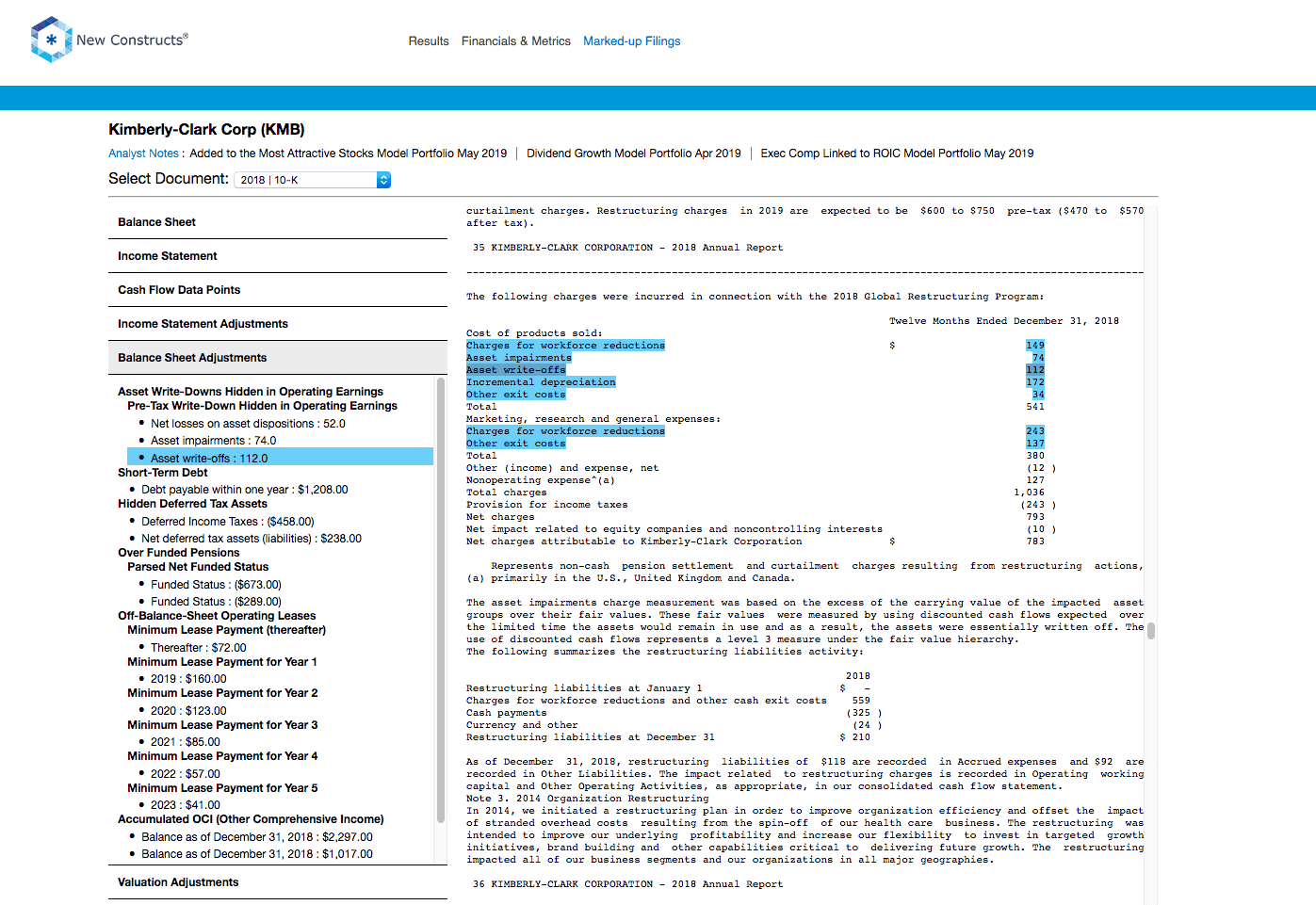Select Debt payable within one year item
This screenshot has height=905, width=1316.
(x=244, y=490)
